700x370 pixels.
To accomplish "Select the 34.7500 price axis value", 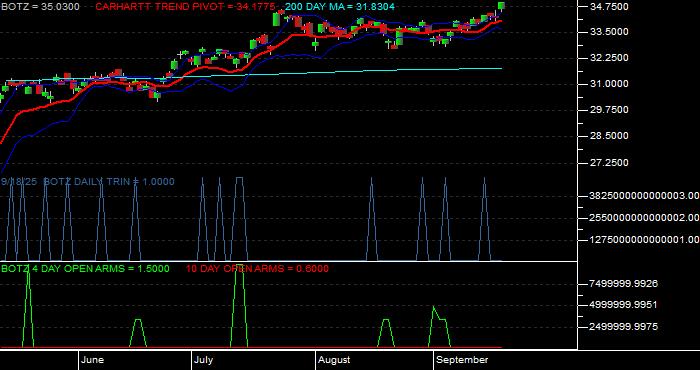I will tap(609, 7).
